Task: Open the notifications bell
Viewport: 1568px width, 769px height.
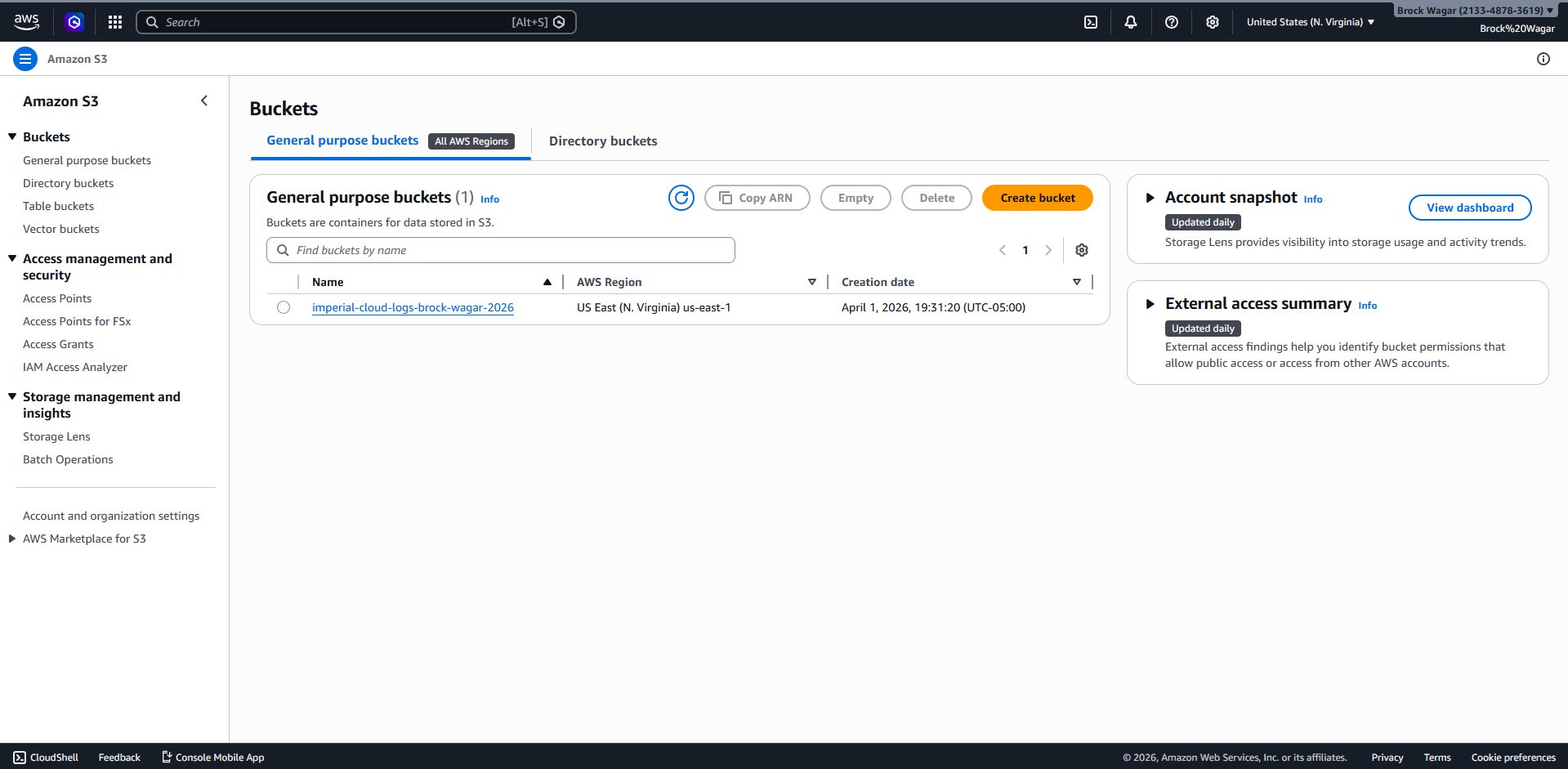Action: coord(1131,22)
